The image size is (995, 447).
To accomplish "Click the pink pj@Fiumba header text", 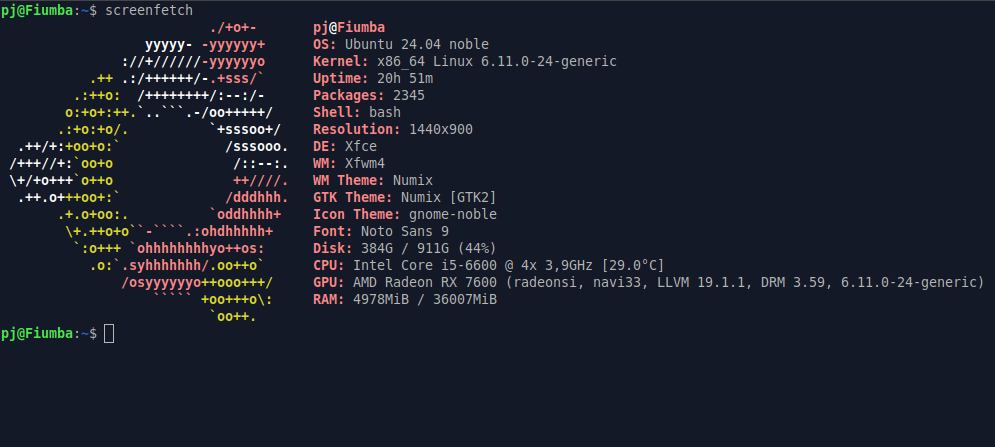I will tap(349, 28).
